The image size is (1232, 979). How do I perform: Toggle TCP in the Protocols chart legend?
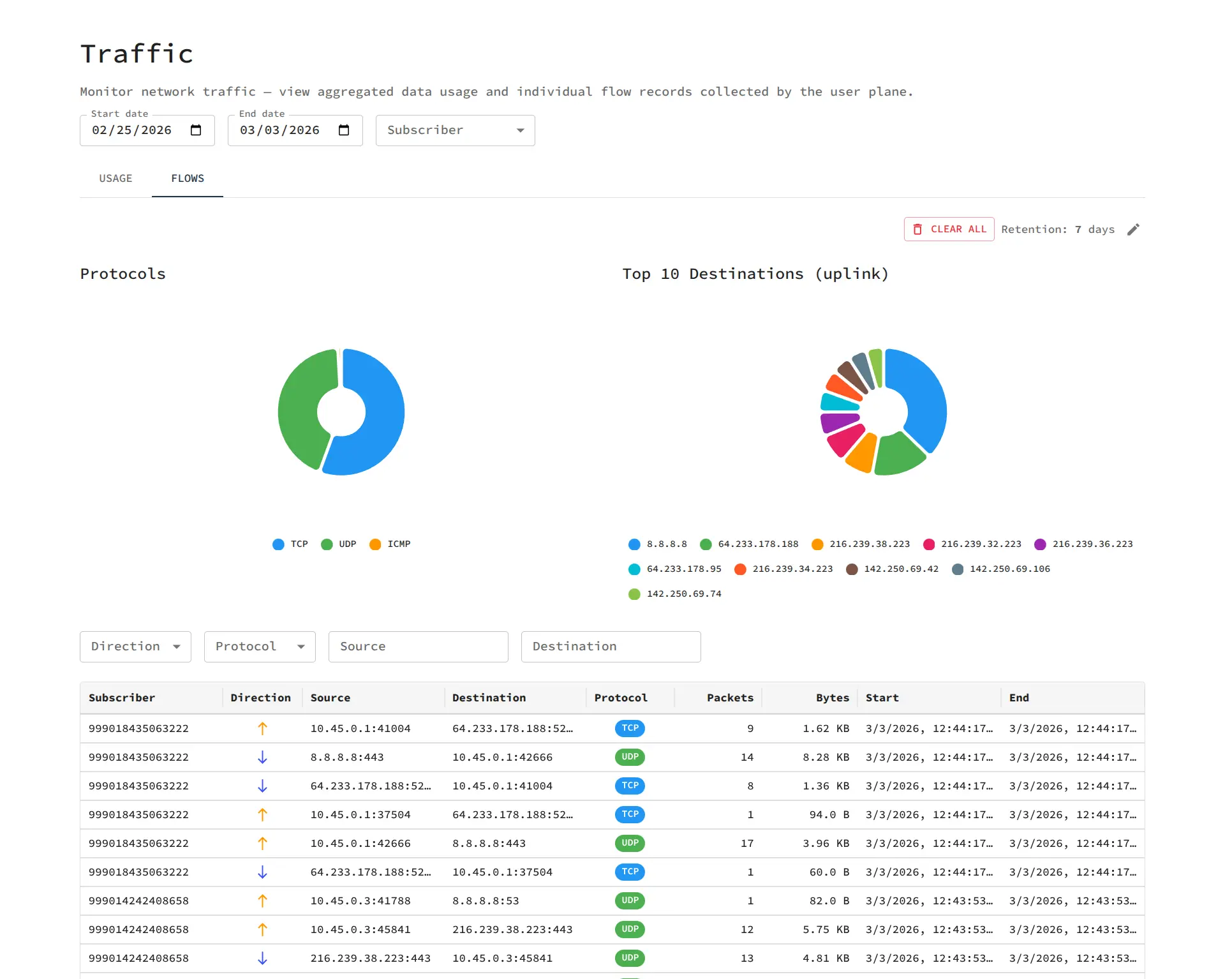pyautogui.click(x=290, y=544)
